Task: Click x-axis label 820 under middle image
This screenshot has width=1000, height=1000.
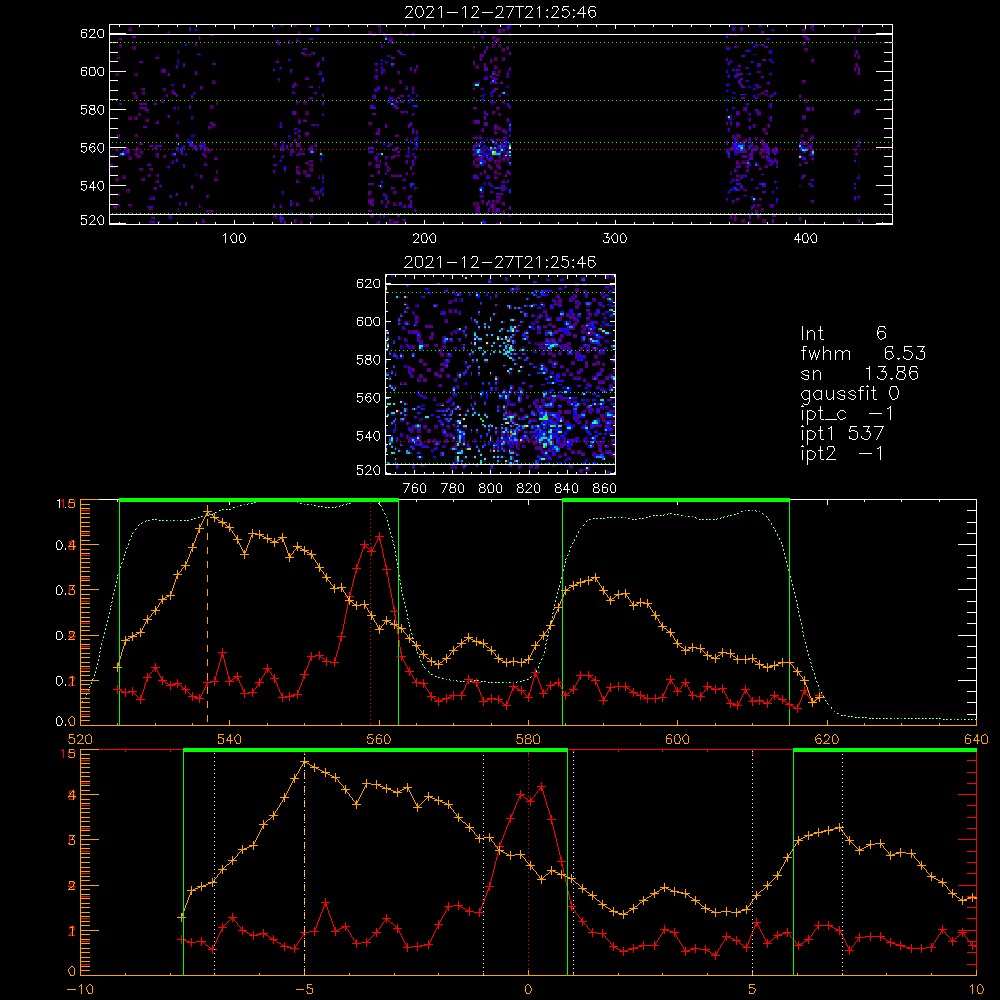Action: pos(529,489)
